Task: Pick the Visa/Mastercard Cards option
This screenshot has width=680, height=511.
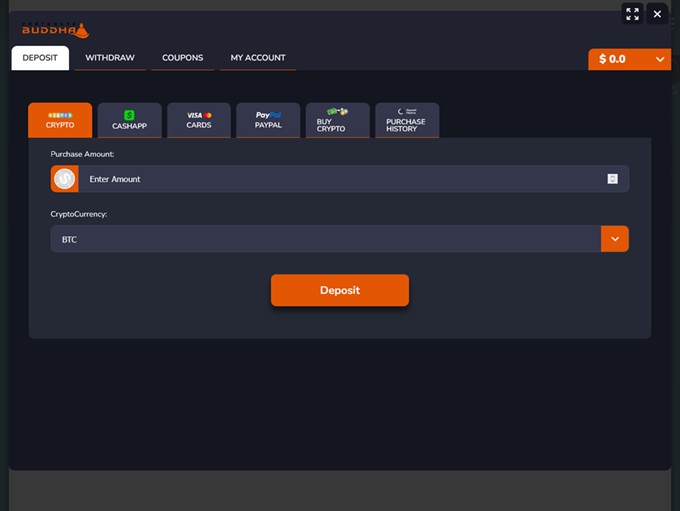Action: (x=199, y=120)
